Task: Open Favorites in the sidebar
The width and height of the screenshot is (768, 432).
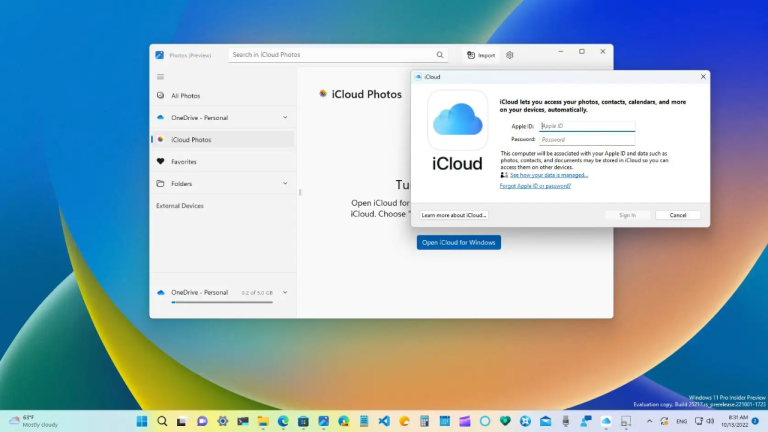Action: click(223, 162)
